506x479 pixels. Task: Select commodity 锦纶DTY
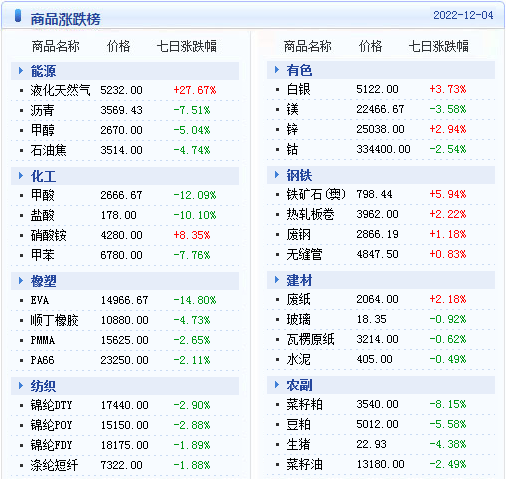(x=51, y=405)
